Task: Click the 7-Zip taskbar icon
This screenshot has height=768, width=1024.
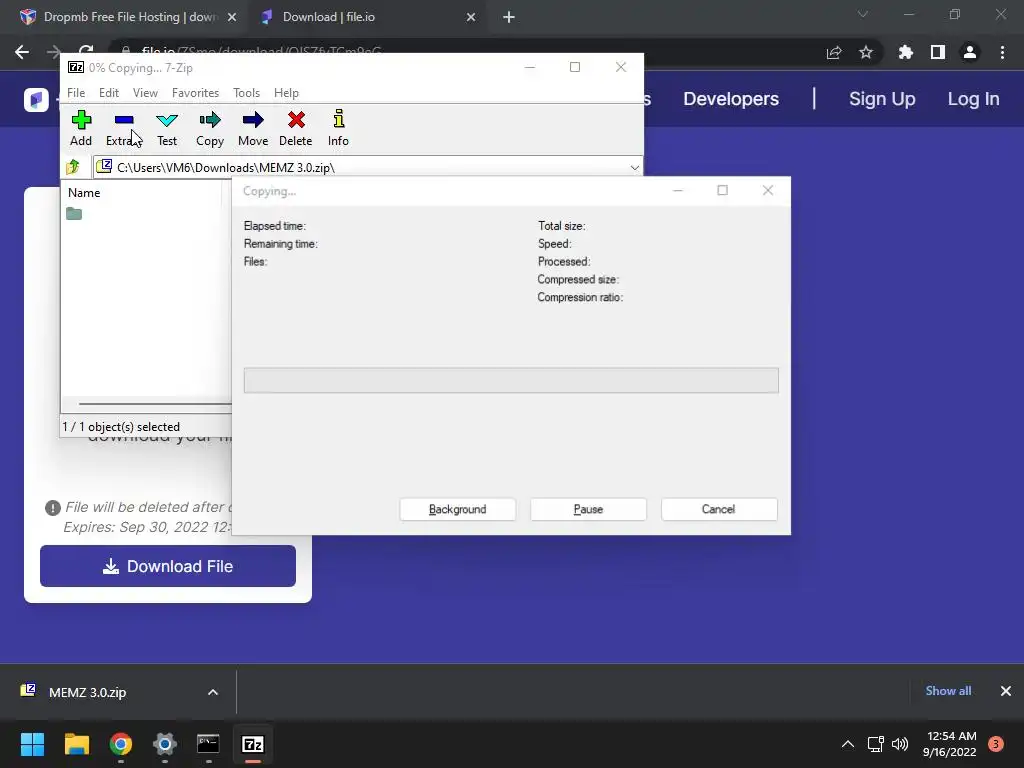Action: [x=253, y=744]
